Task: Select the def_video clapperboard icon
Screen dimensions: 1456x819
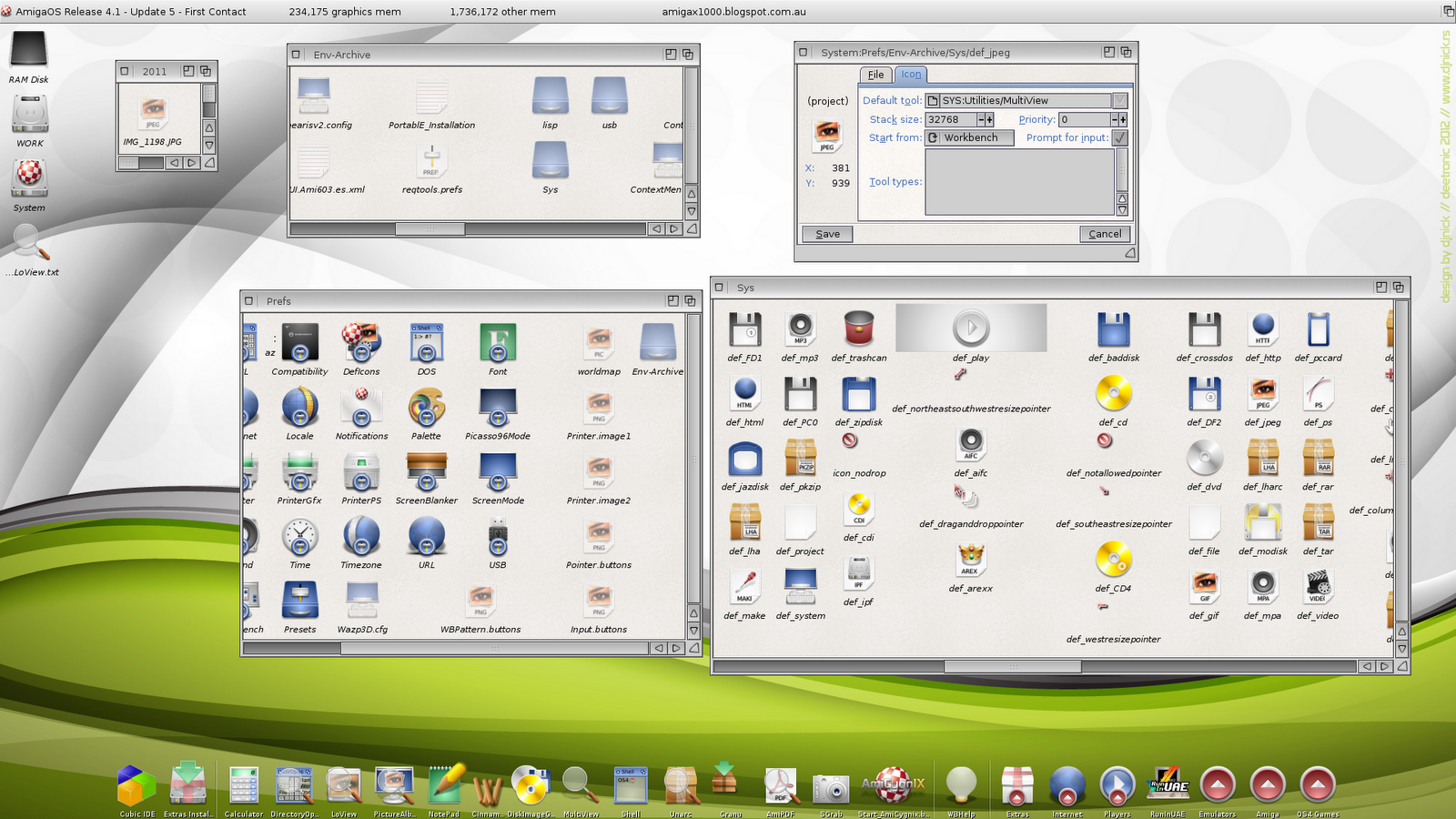Action: pos(1318,587)
